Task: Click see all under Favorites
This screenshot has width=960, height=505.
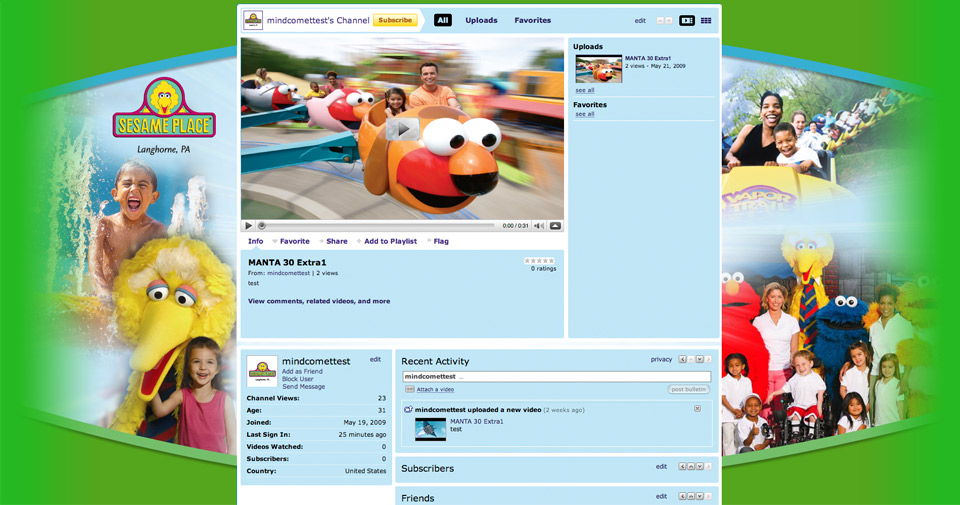Action: (585, 114)
